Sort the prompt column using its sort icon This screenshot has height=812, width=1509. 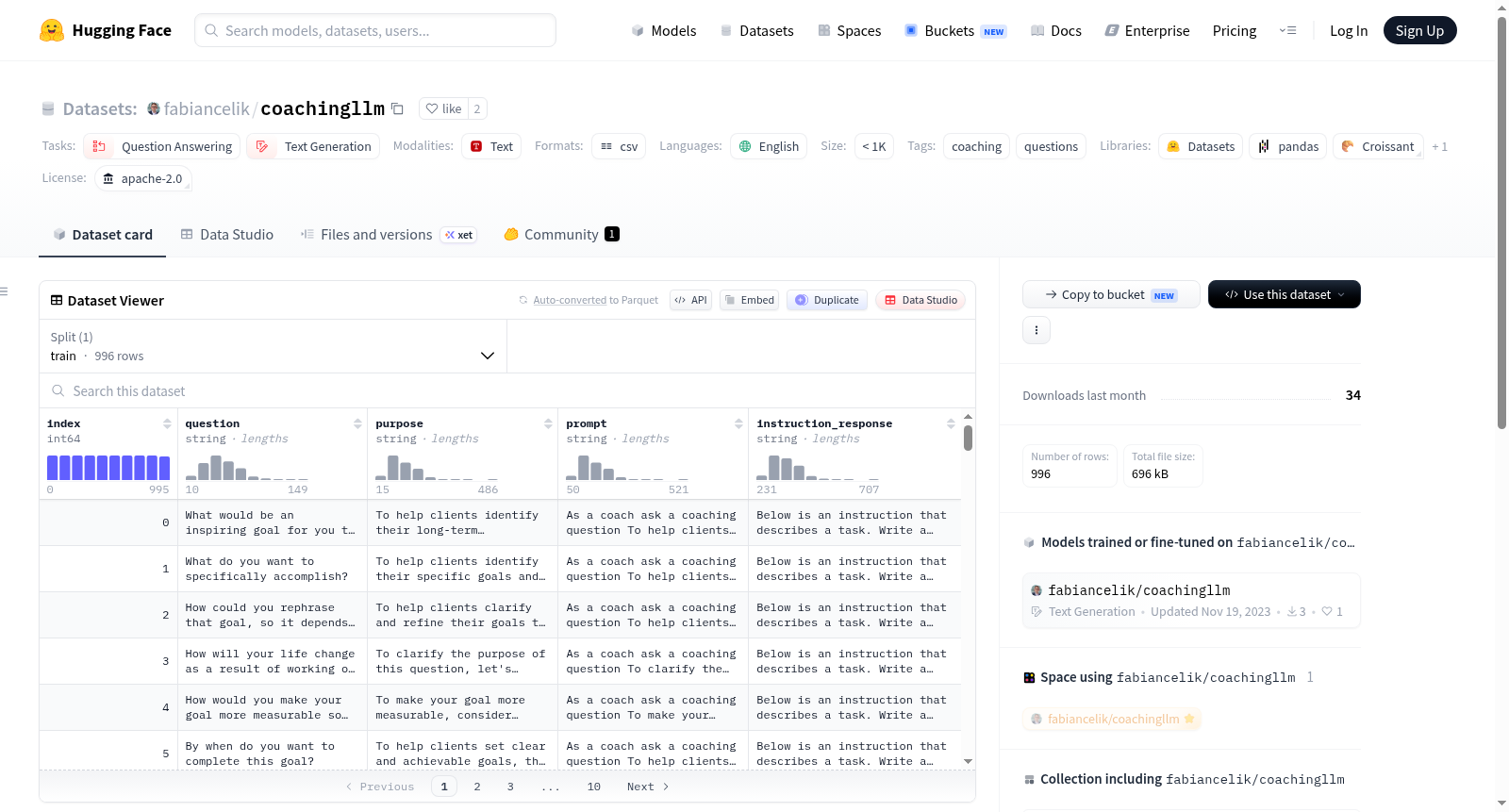click(x=738, y=423)
